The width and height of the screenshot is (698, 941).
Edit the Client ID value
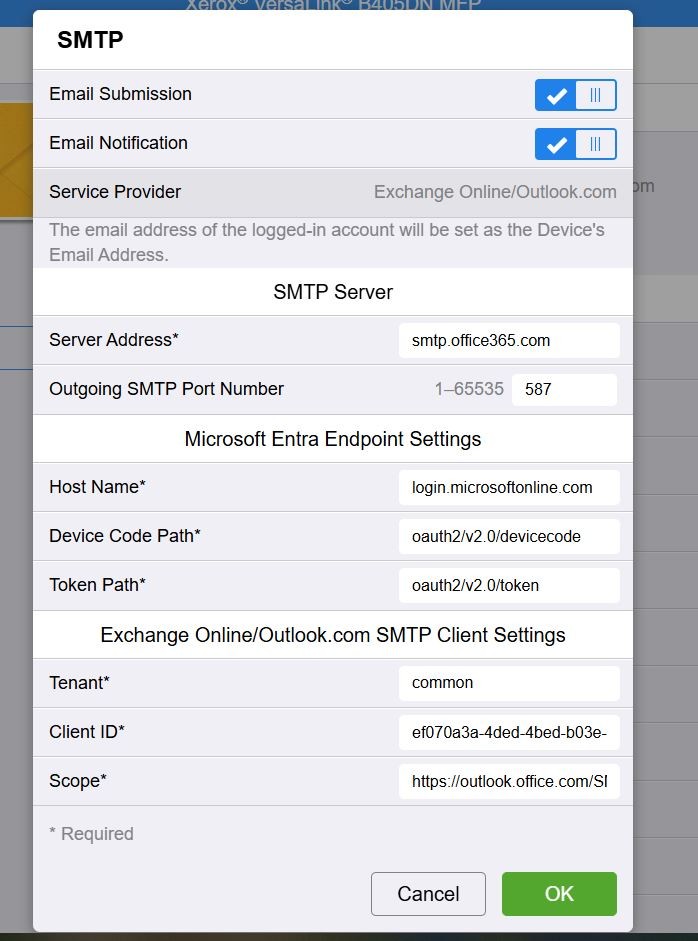[x=508, y=732]
